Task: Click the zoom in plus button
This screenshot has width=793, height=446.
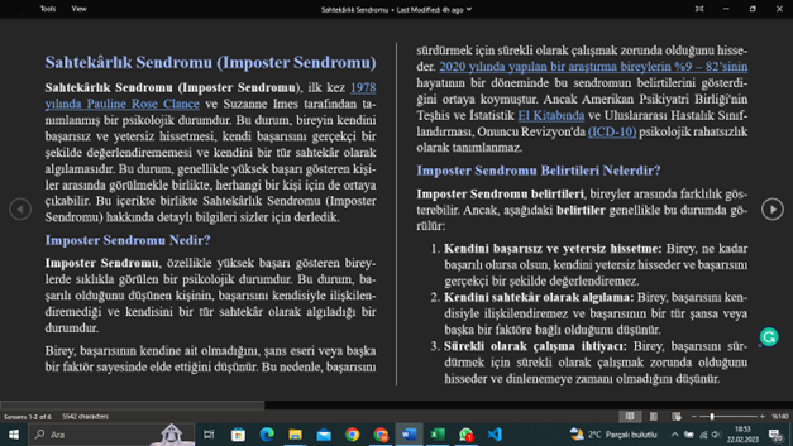Action: tap(762, 416)
